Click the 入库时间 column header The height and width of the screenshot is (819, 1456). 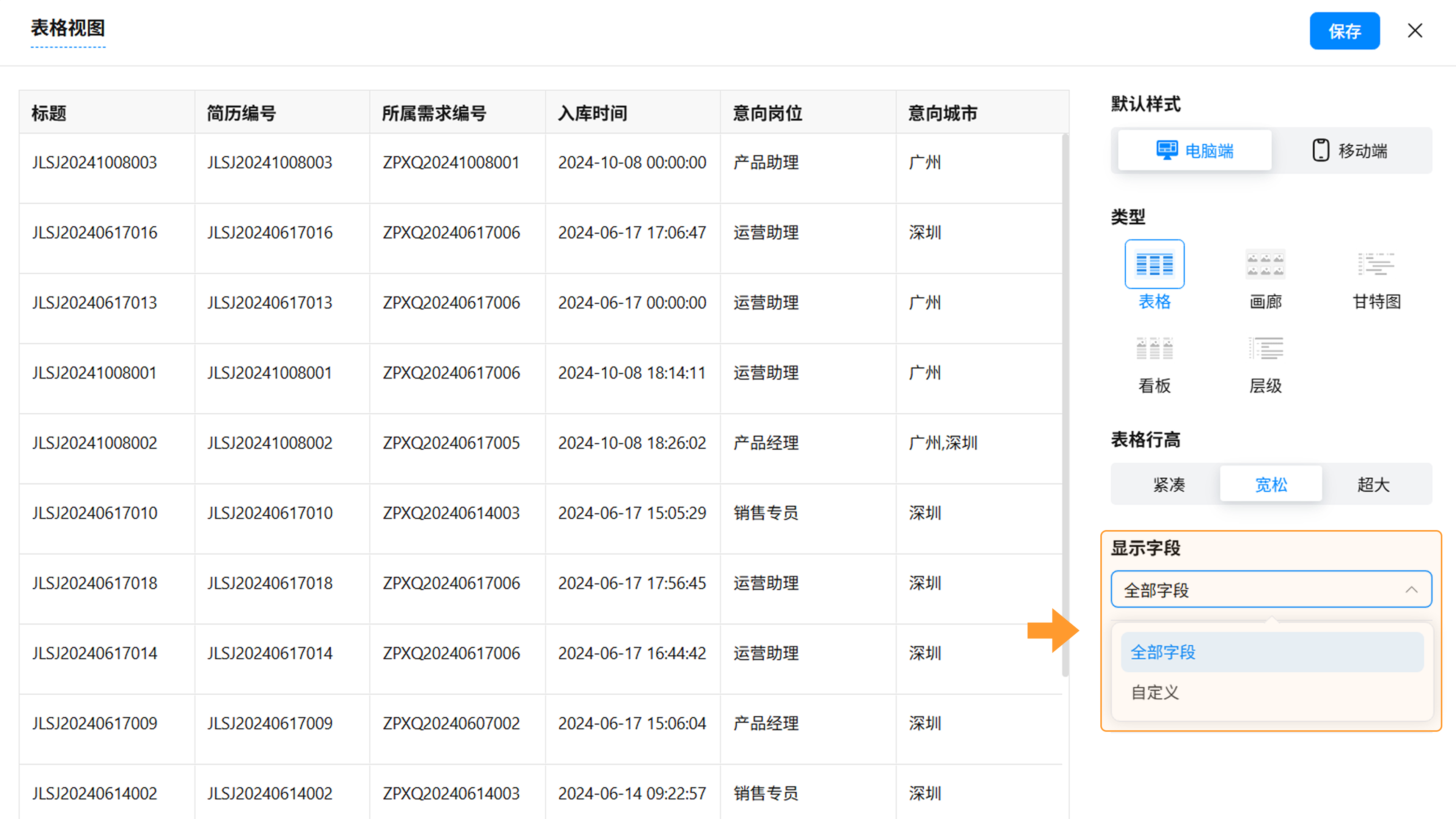pos(592,113)
